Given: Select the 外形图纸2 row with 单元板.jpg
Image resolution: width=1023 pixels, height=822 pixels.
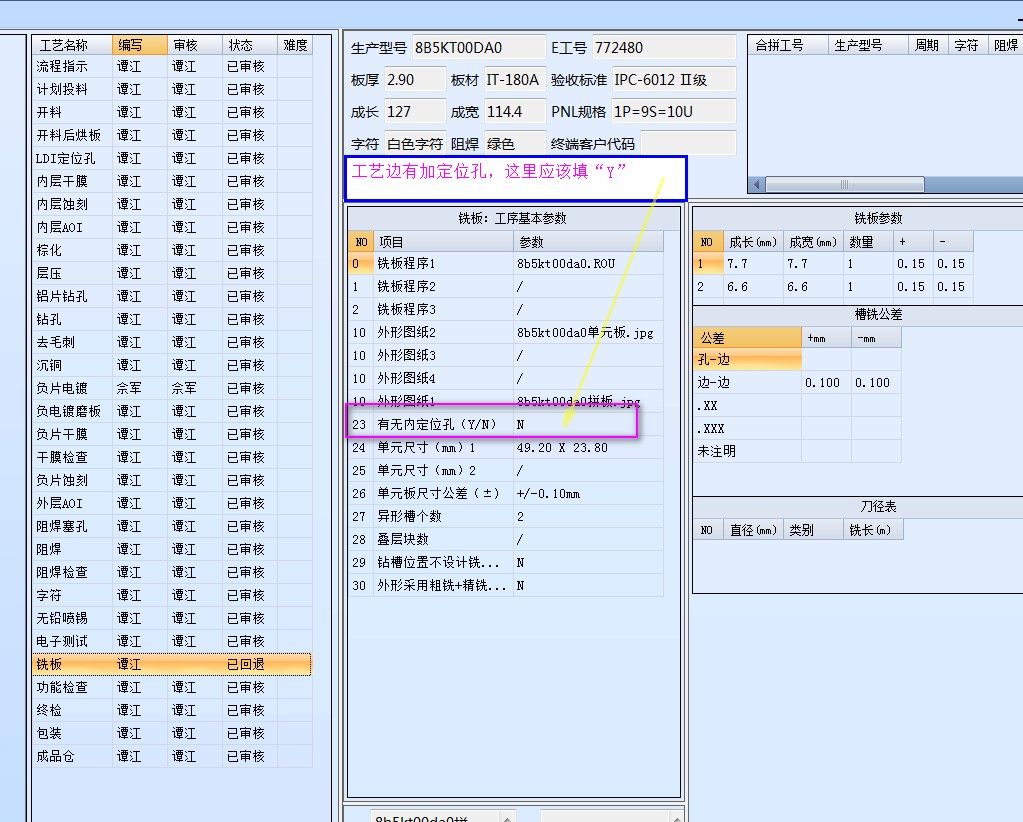Looking at the screenshot, I should pos(506,333).
